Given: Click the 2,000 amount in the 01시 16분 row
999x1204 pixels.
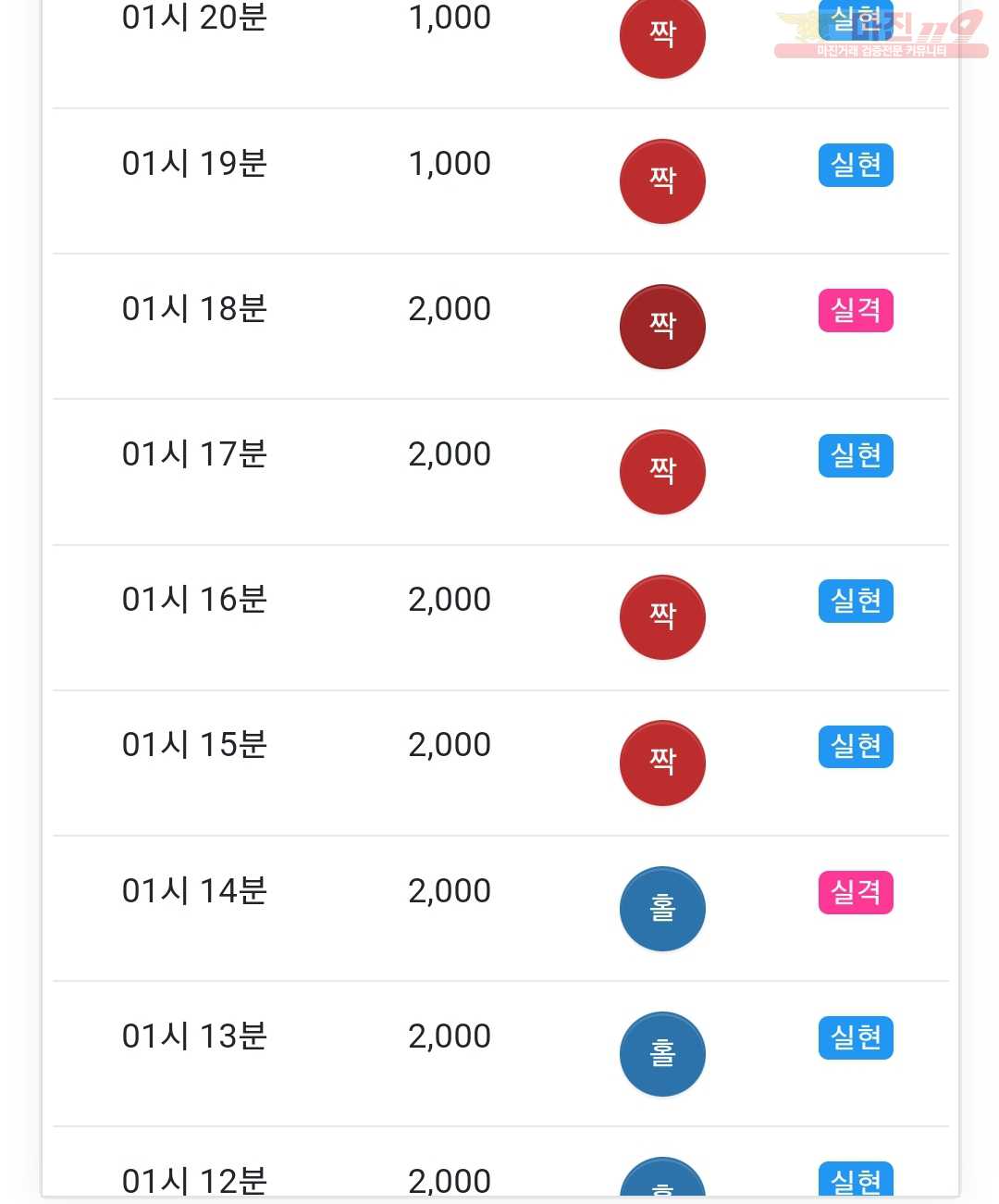Looking at the screenshot, I should pyautogui.click(x=450, y=600).
